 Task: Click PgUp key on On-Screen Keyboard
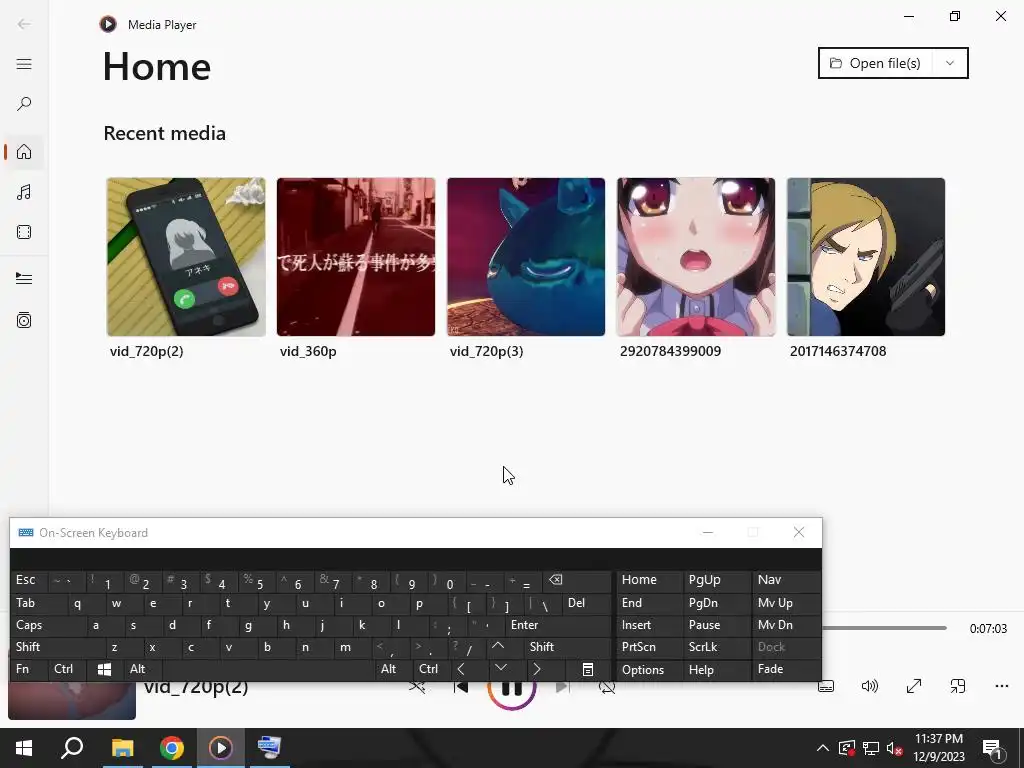tap(716, 580)
